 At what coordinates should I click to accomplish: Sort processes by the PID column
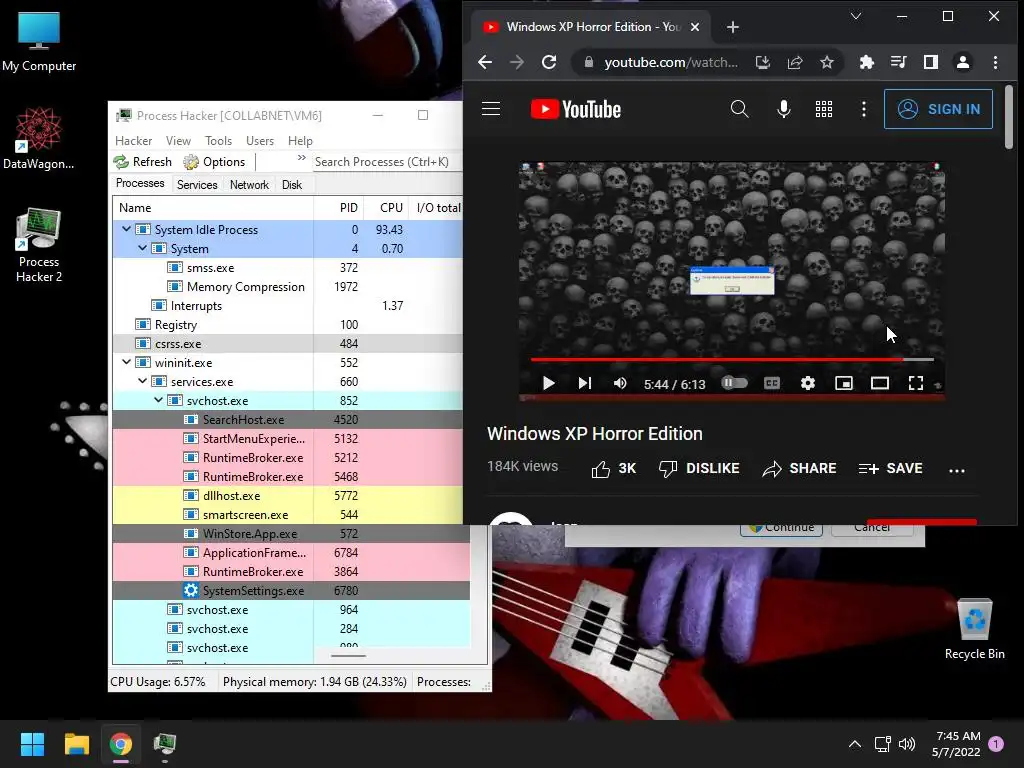click(339, 208)
